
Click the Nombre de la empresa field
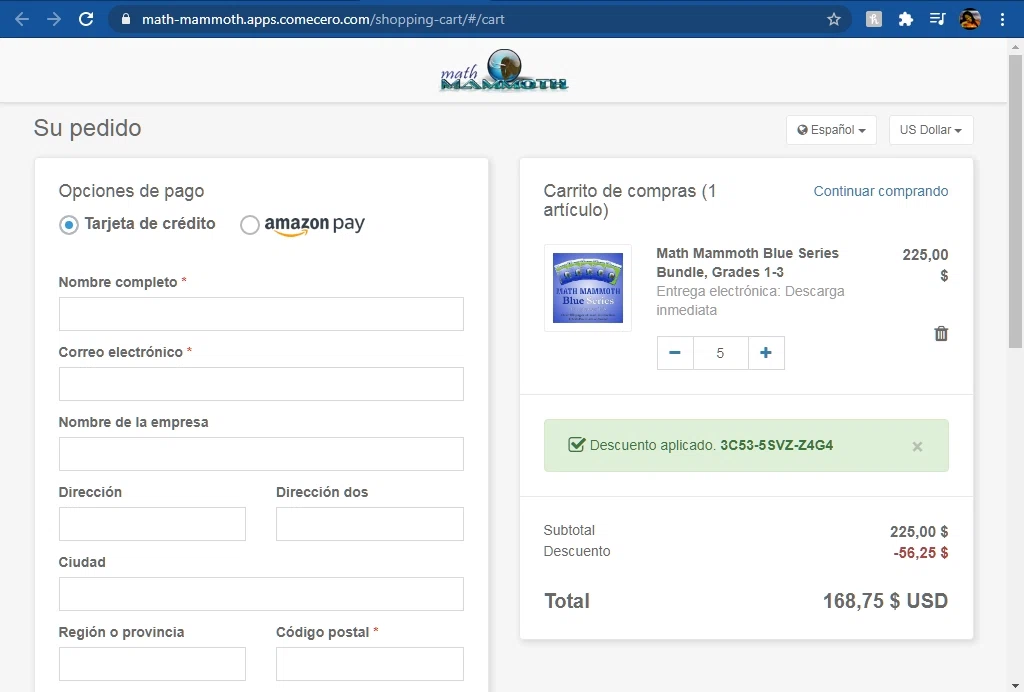pyautogui.click(x=261, y=454)
